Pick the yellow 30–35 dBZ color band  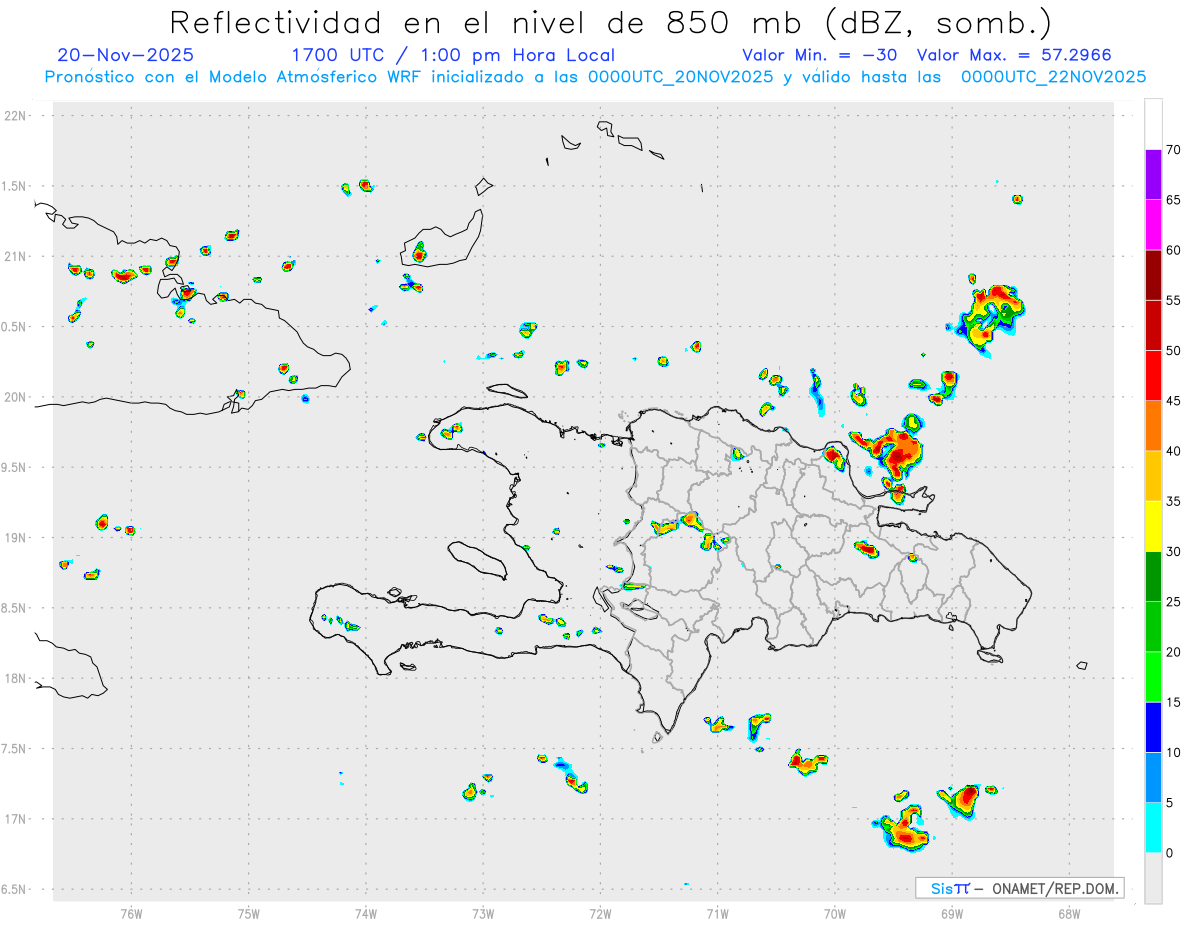pos(1153,526)
